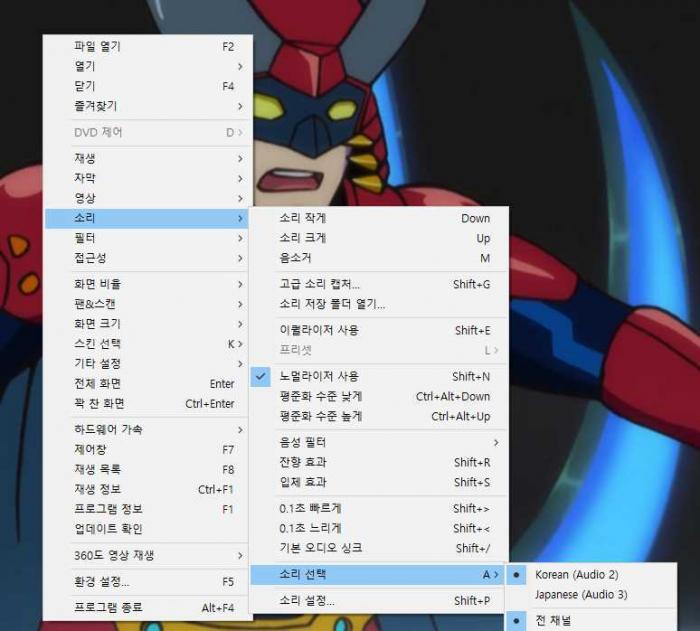Select the highlighted 소리 menu entry
The width and height of the screenshot is (700, 631).
tap(147, 218)
